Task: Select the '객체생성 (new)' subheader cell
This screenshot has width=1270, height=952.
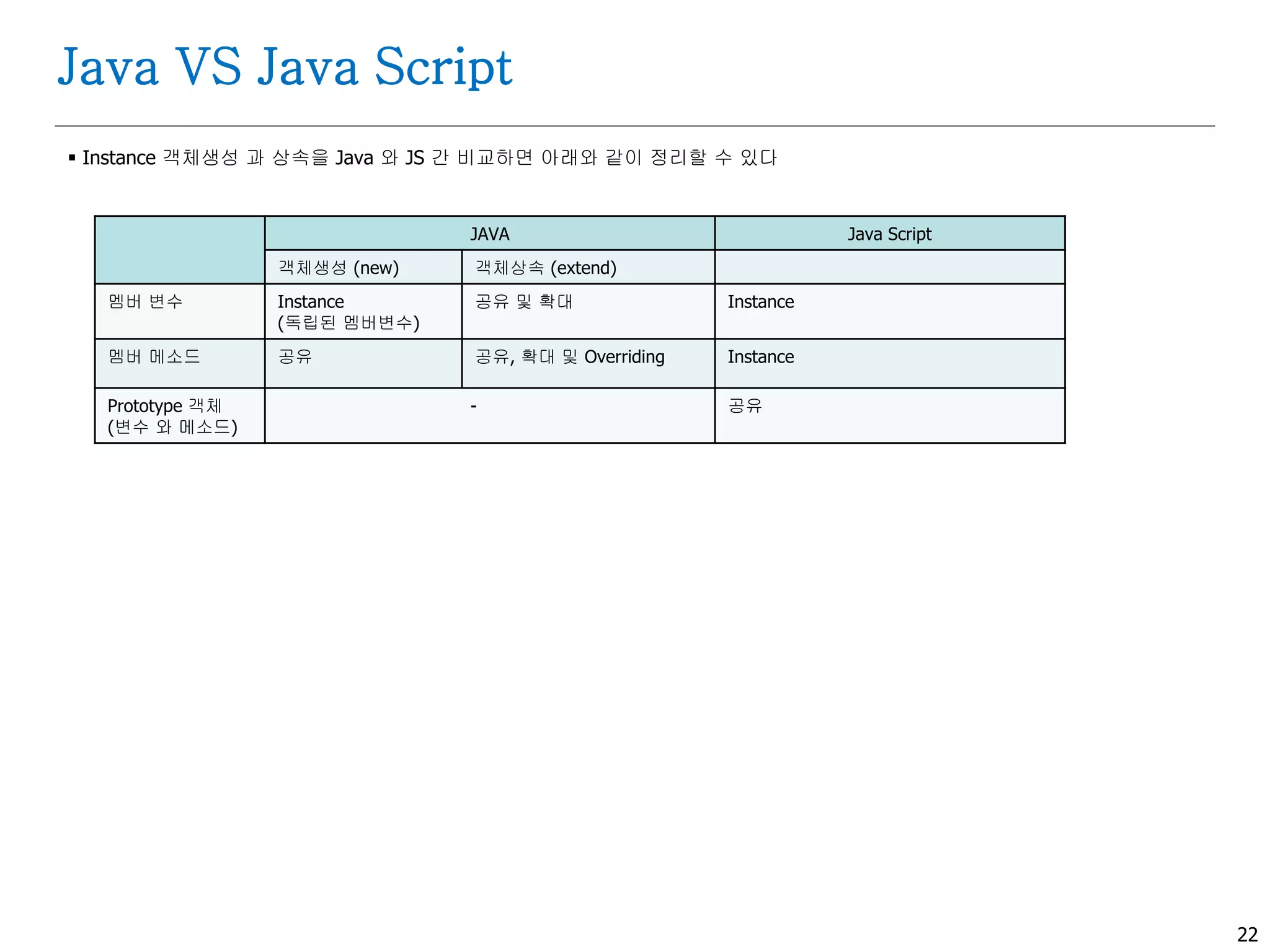Action: point(363,267)
